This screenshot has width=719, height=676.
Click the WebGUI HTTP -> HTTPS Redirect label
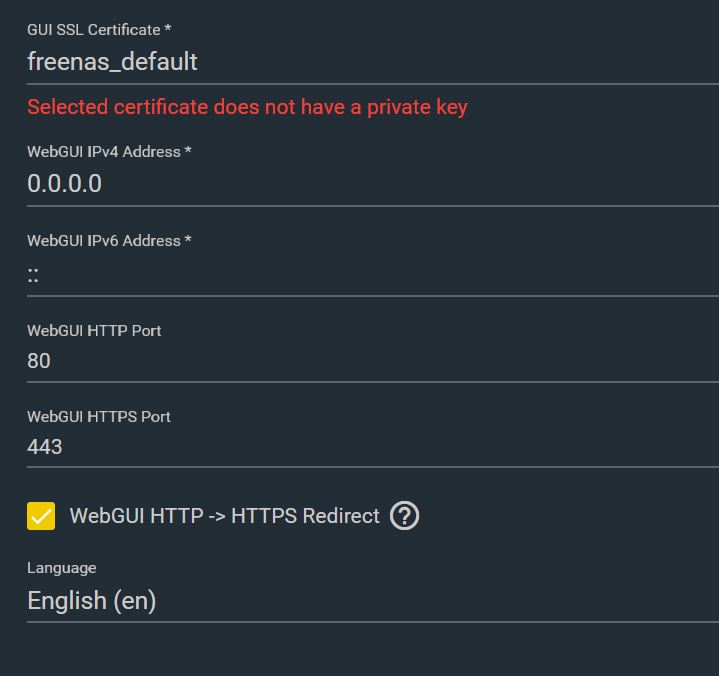[224, 516]
